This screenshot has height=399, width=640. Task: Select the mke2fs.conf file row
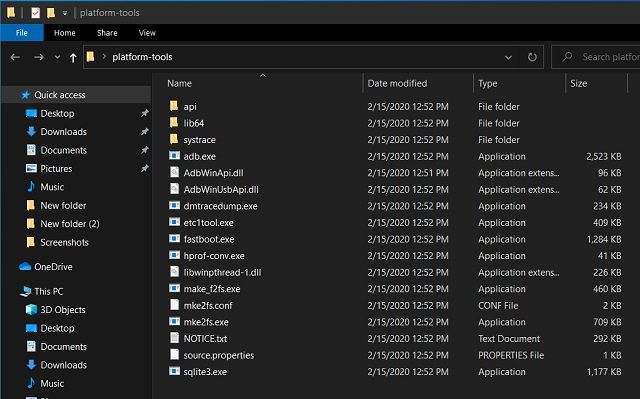(x=395, y=305)
